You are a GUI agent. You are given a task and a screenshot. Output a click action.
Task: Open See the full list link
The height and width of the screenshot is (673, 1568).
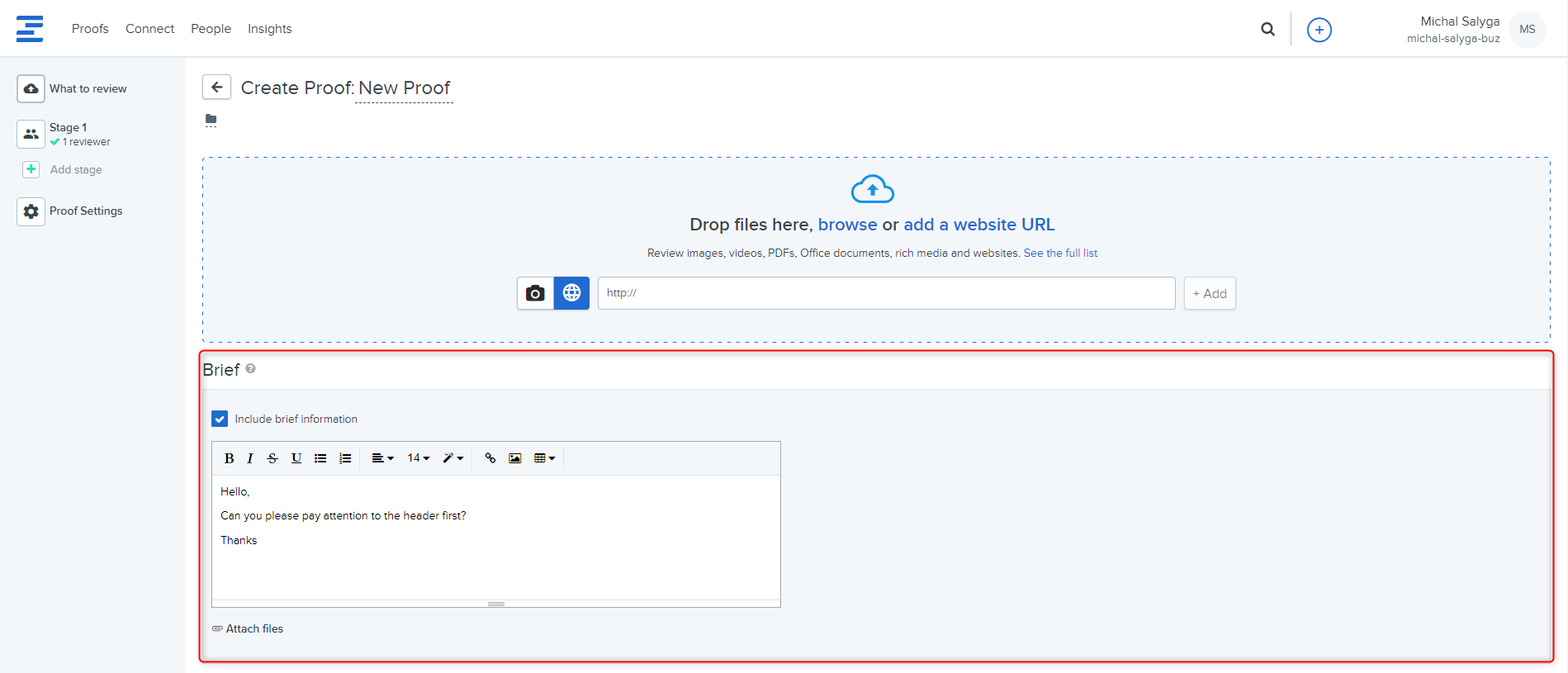[x=1060, y=254]
